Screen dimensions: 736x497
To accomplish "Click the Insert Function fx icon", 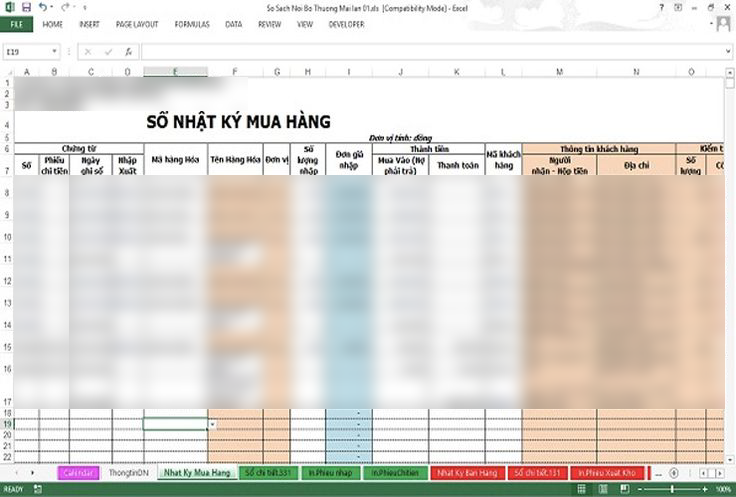I will (x=129, y=52).
